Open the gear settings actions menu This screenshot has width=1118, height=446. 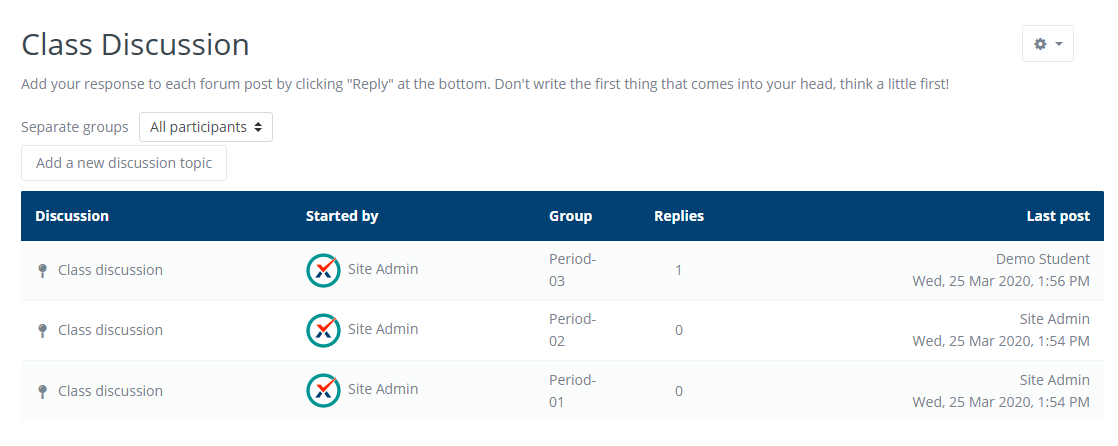(x=1047, y=44)
